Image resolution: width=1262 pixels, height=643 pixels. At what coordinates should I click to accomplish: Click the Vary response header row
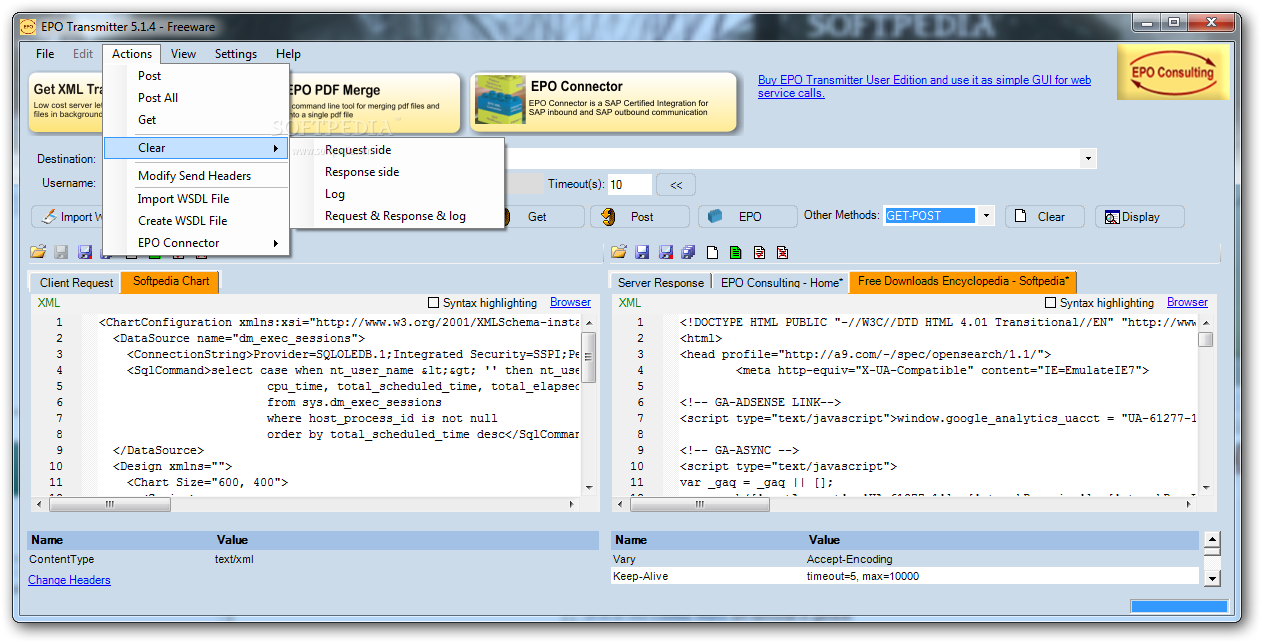pos(905,559)
